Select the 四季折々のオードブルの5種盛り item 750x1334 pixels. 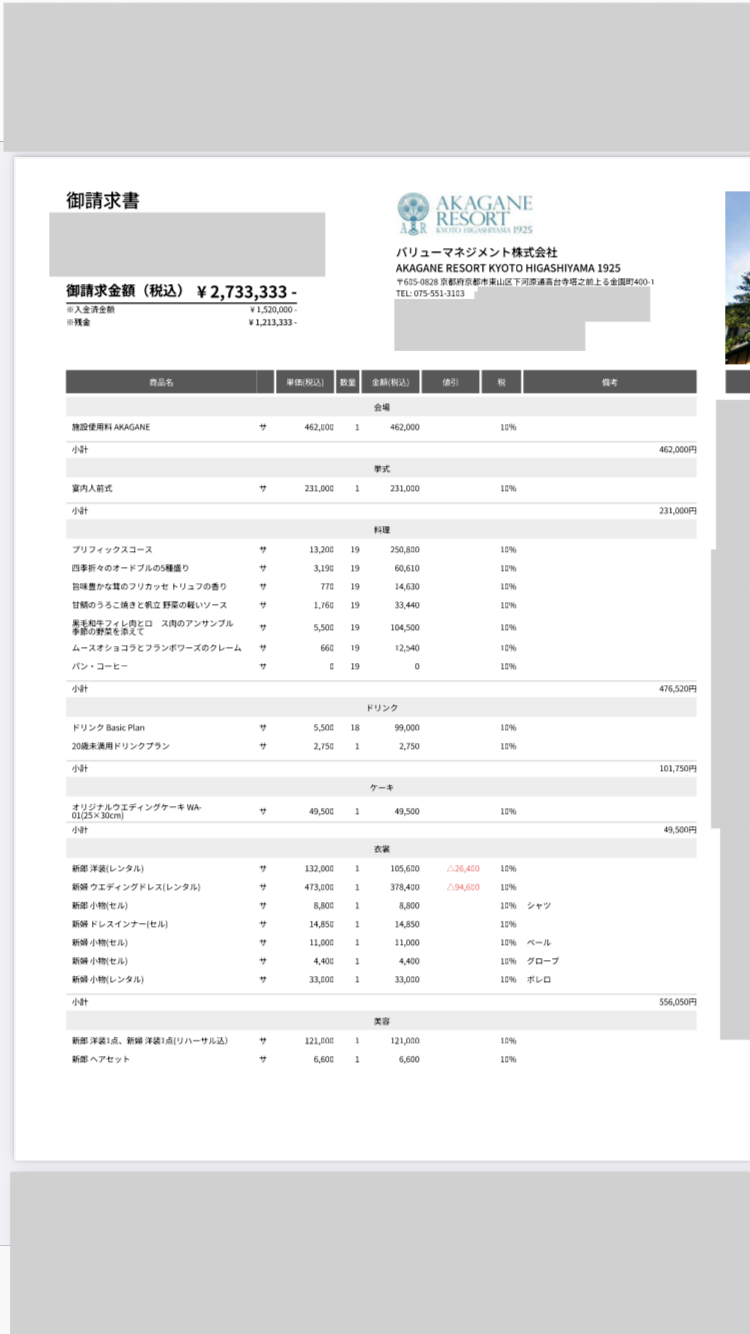point(130,568)
